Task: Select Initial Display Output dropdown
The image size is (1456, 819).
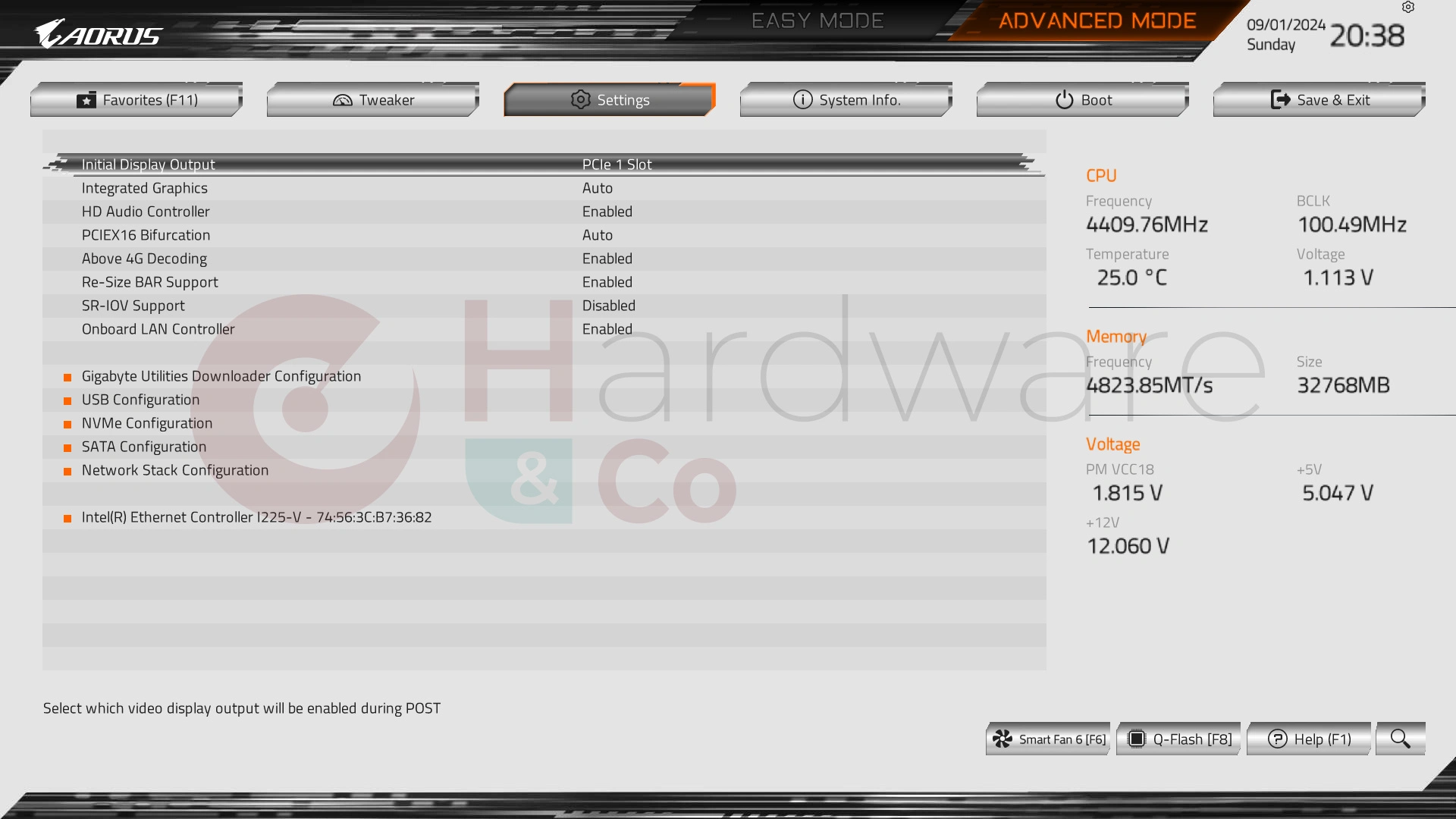Action: coord(617,164)
